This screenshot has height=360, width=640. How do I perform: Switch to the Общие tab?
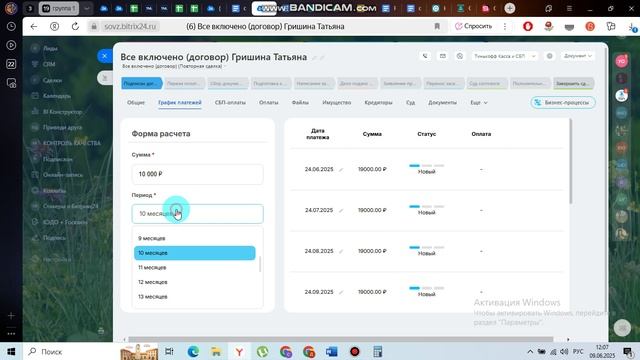[136, 102]
